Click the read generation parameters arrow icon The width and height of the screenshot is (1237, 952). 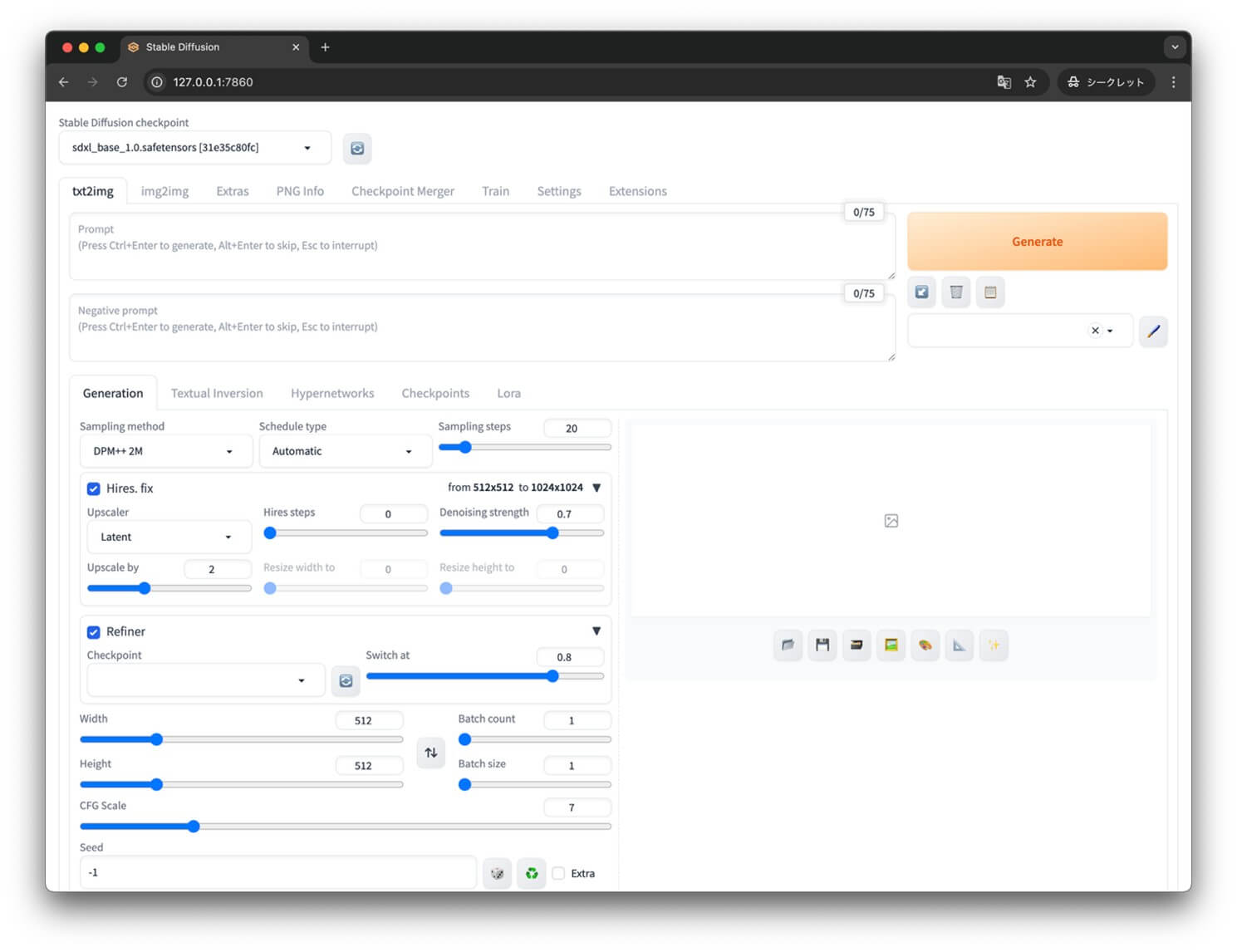pos(921,292)
